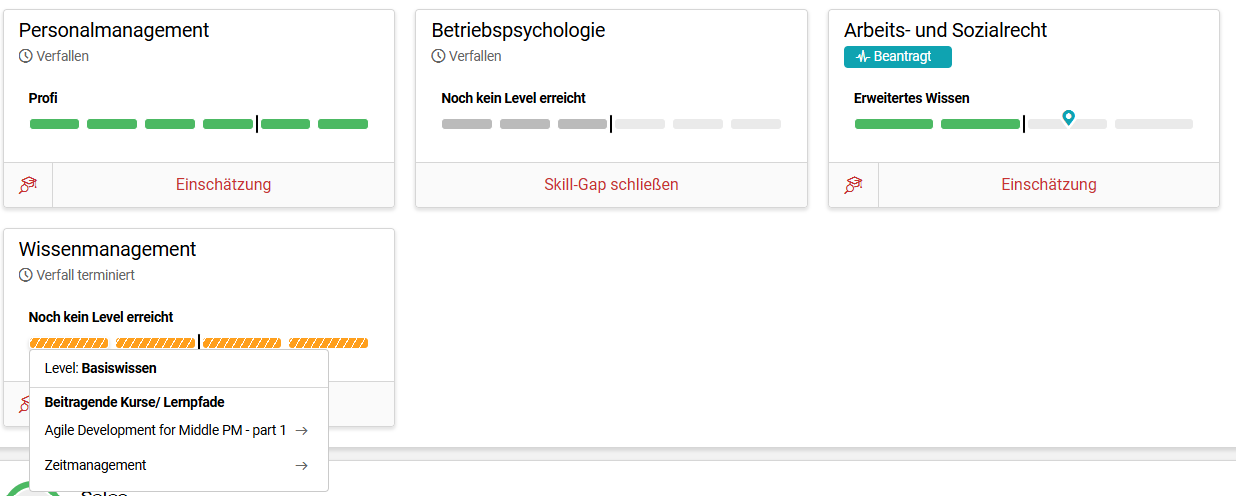Click the Beitragende Kurse/ Lernpfade heading
Image resolution: width=1236 pixels, height=496 pixels.
pos(135,402)
